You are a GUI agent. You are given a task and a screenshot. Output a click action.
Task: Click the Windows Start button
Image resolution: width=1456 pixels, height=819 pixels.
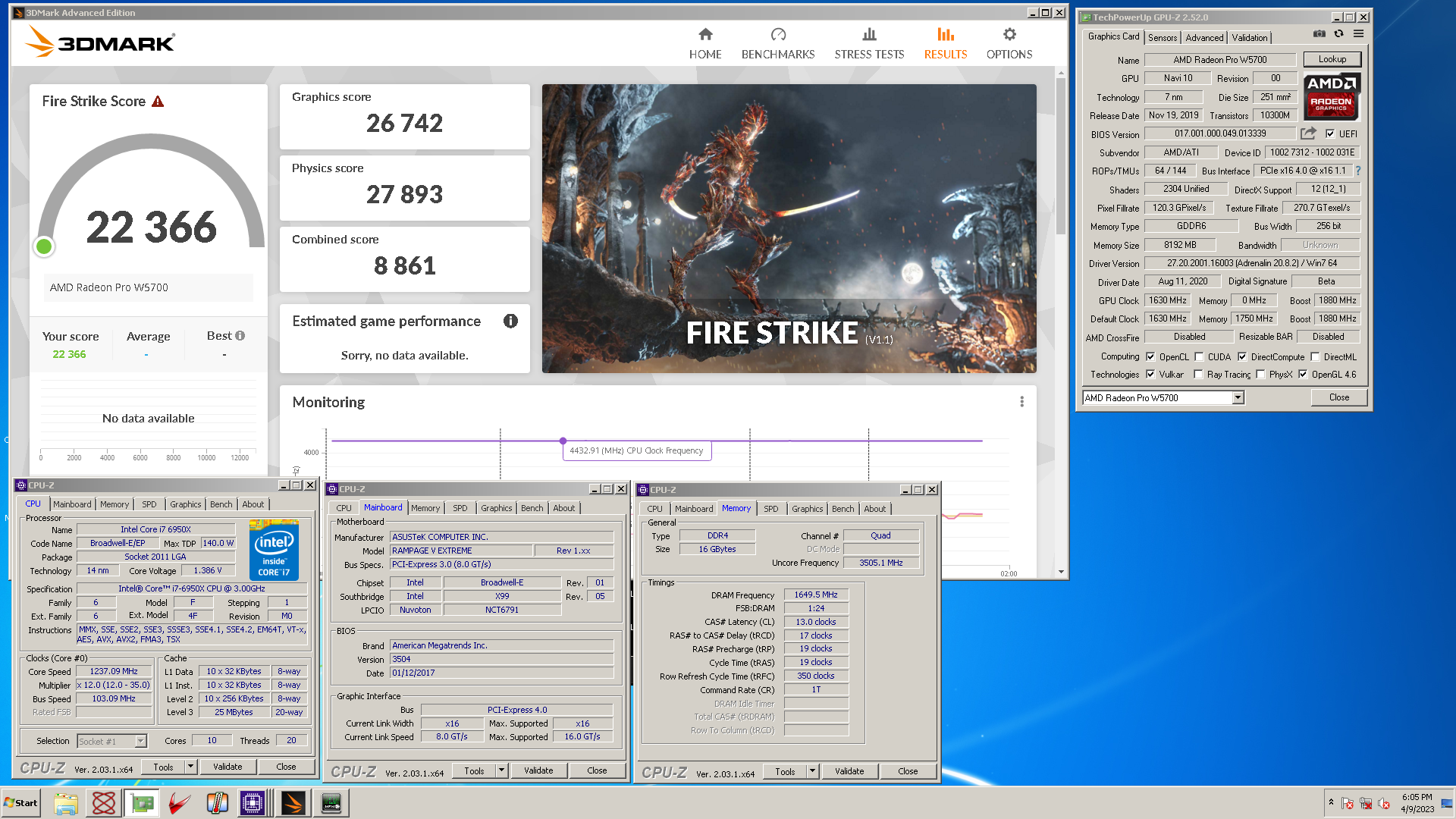point(21,803)
